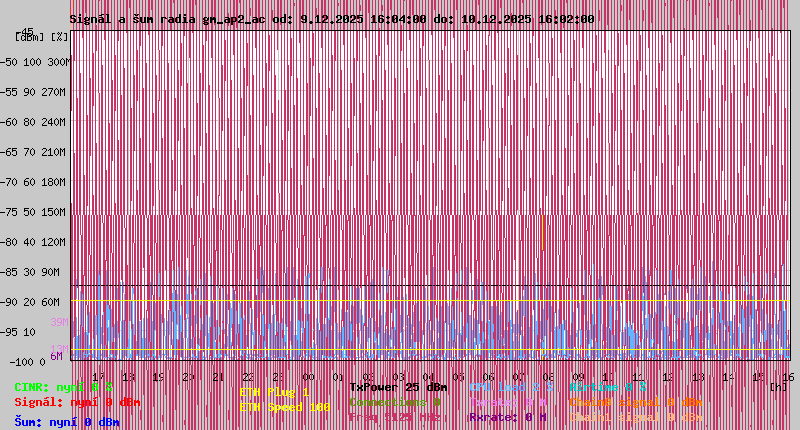The height and width of the screenshot is (430, 800).
Task: Click the '-80 40 120M' axis label
Action: pyautogui.click(x=34, y=242)
